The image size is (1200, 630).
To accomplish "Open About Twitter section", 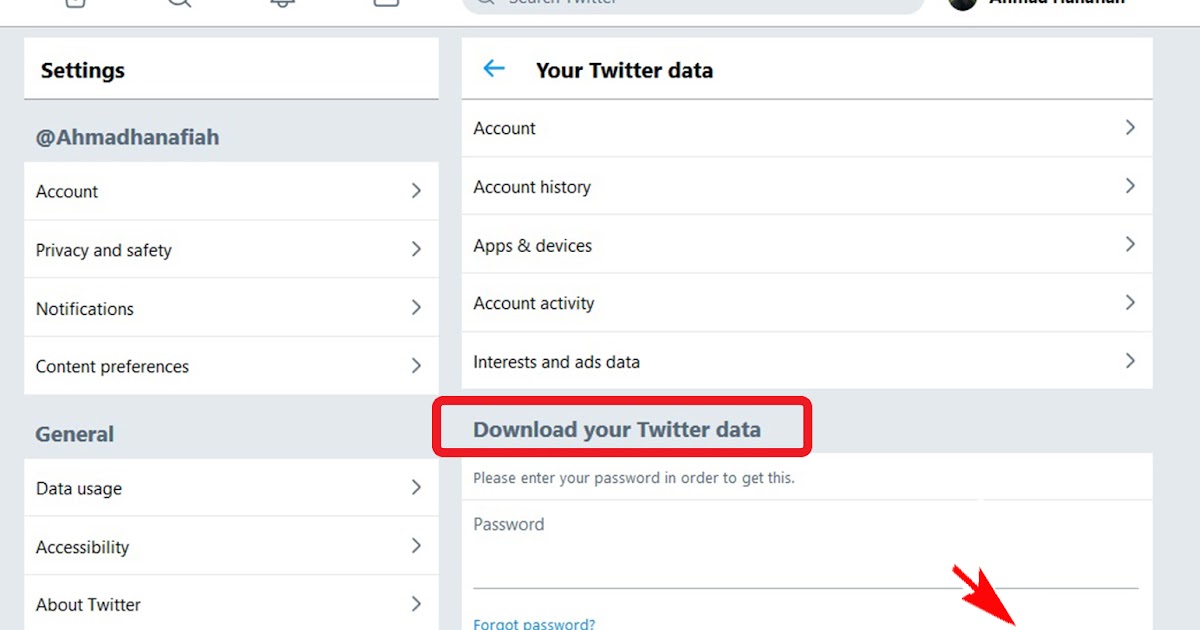I will (231, 604).
